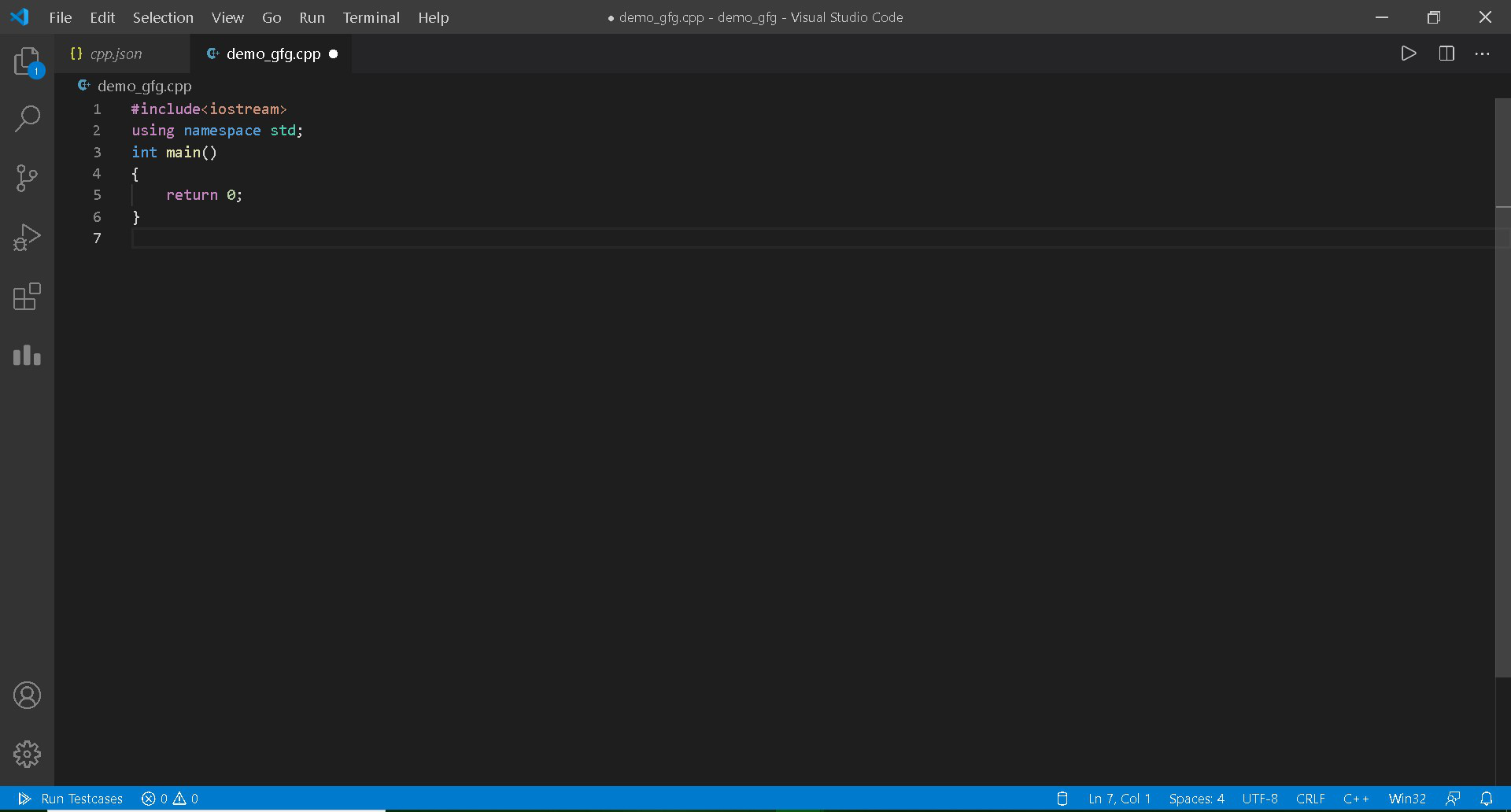
Task: Select language mode C++ in status bar
Action: pyautogui.click(x=1356, y=799)
